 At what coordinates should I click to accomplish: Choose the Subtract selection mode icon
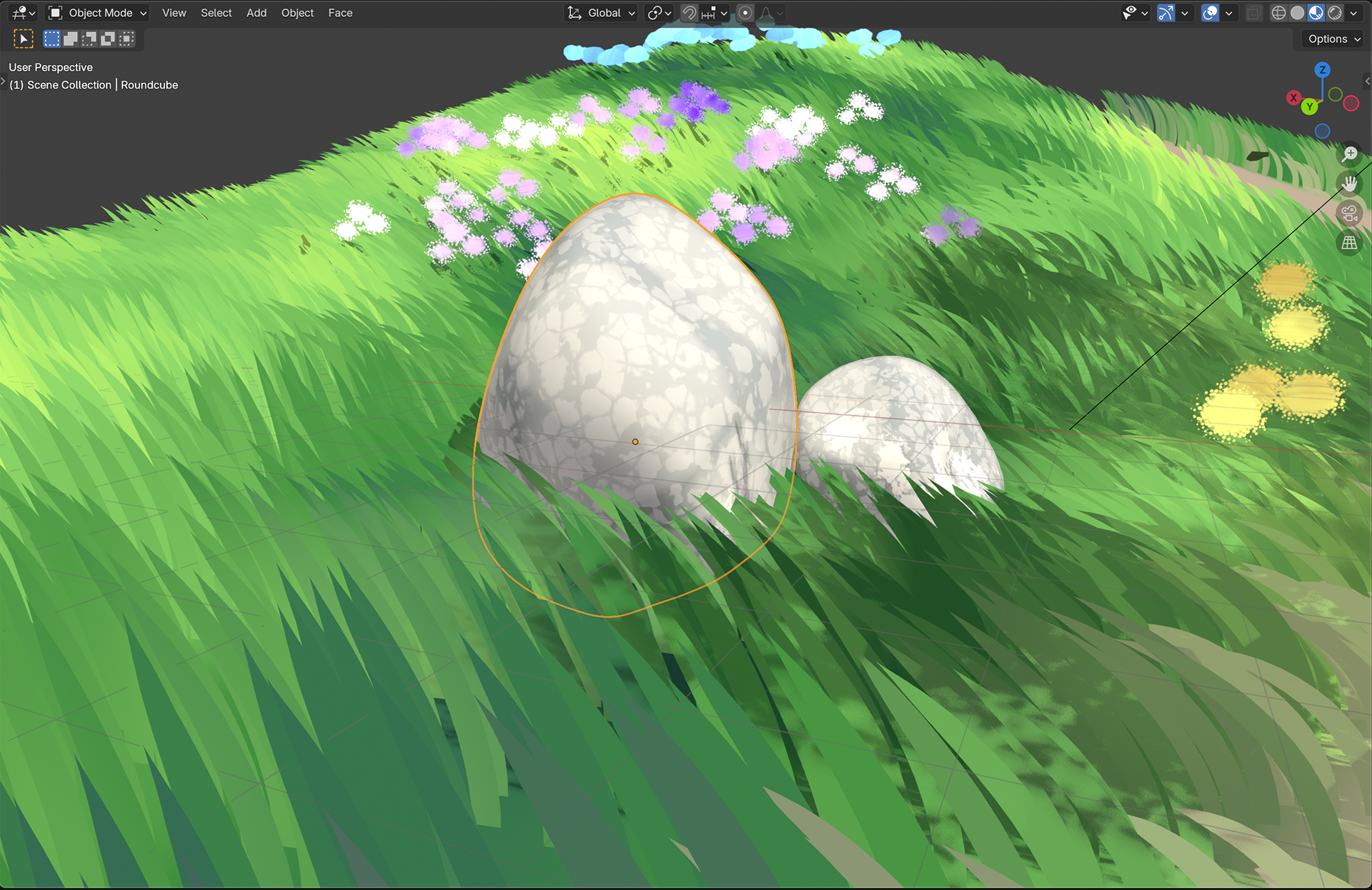pos(89,39)
